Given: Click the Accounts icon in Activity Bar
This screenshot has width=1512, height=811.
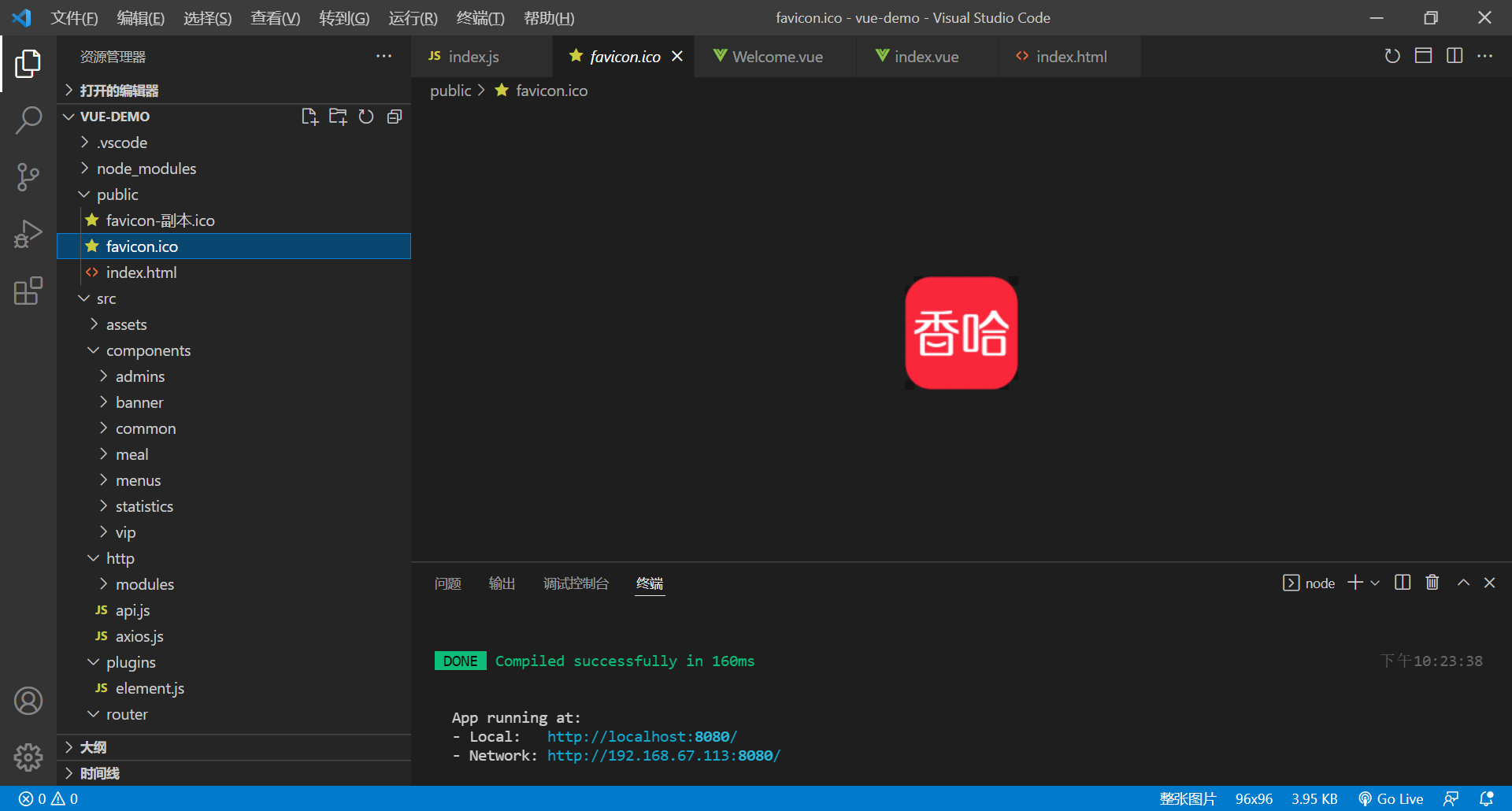Looking at the screenshot, I should (28, 701).
